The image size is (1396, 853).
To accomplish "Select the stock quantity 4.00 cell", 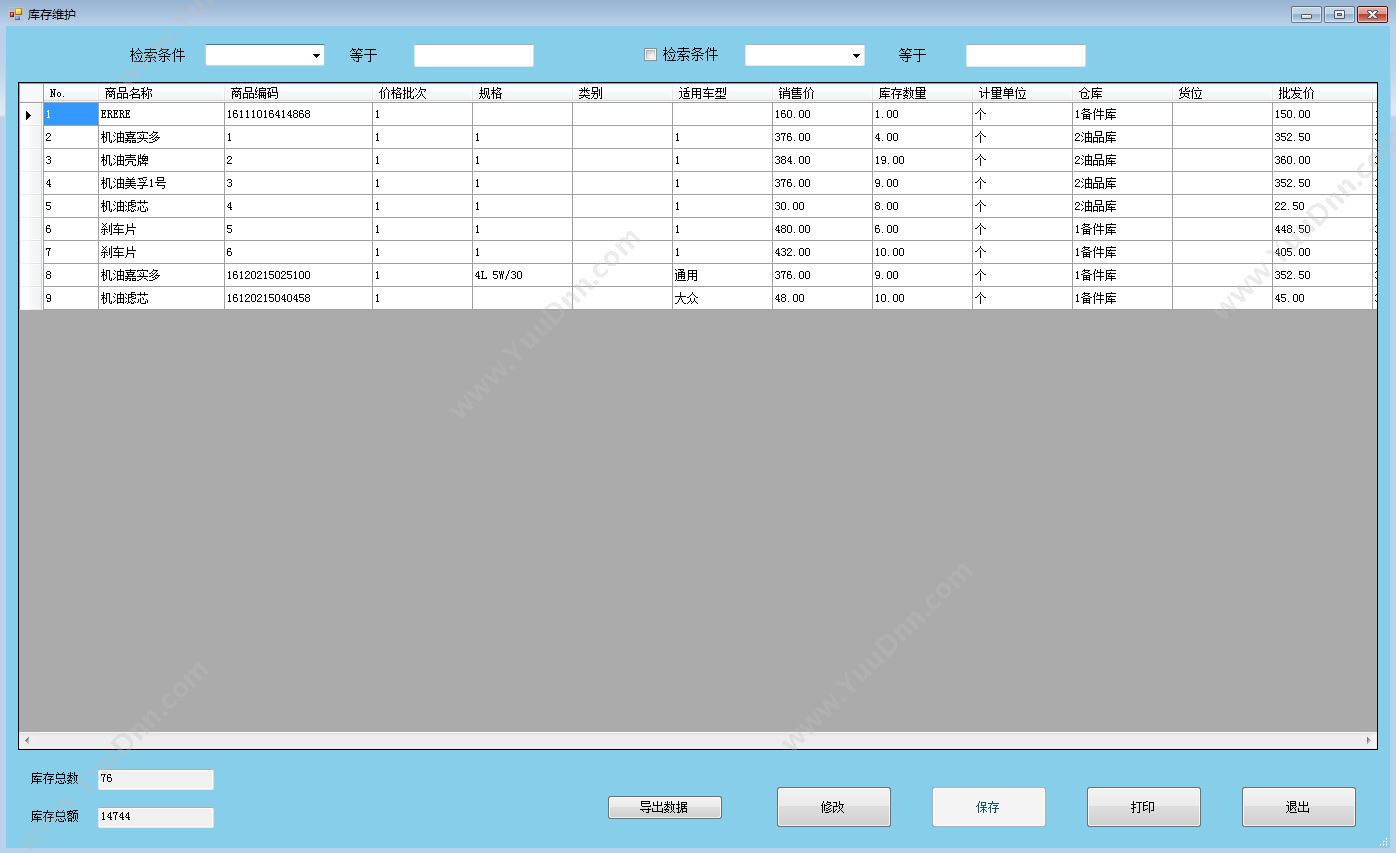I will pos(923,137).
